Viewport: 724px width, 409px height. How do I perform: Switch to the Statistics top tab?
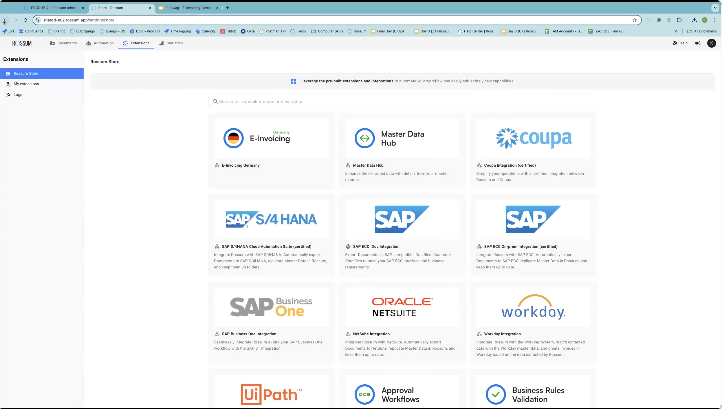pos(171,43)
